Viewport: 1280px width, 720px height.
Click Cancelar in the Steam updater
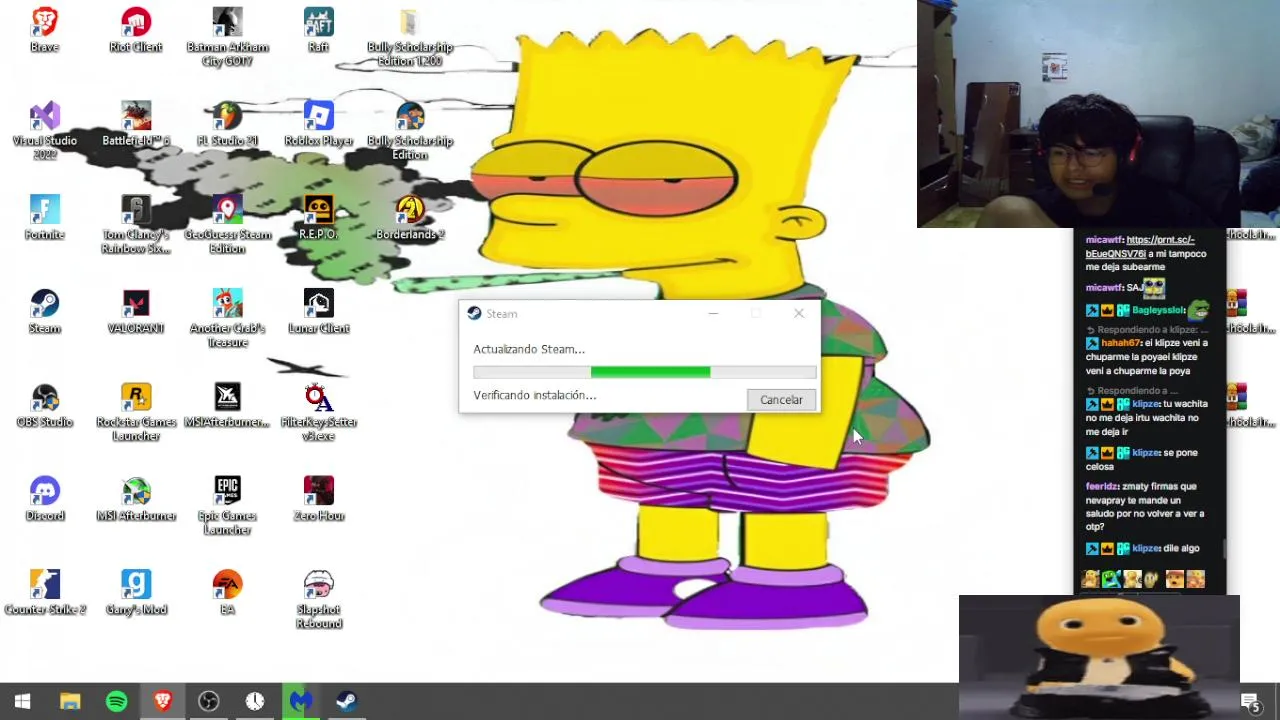781,400
